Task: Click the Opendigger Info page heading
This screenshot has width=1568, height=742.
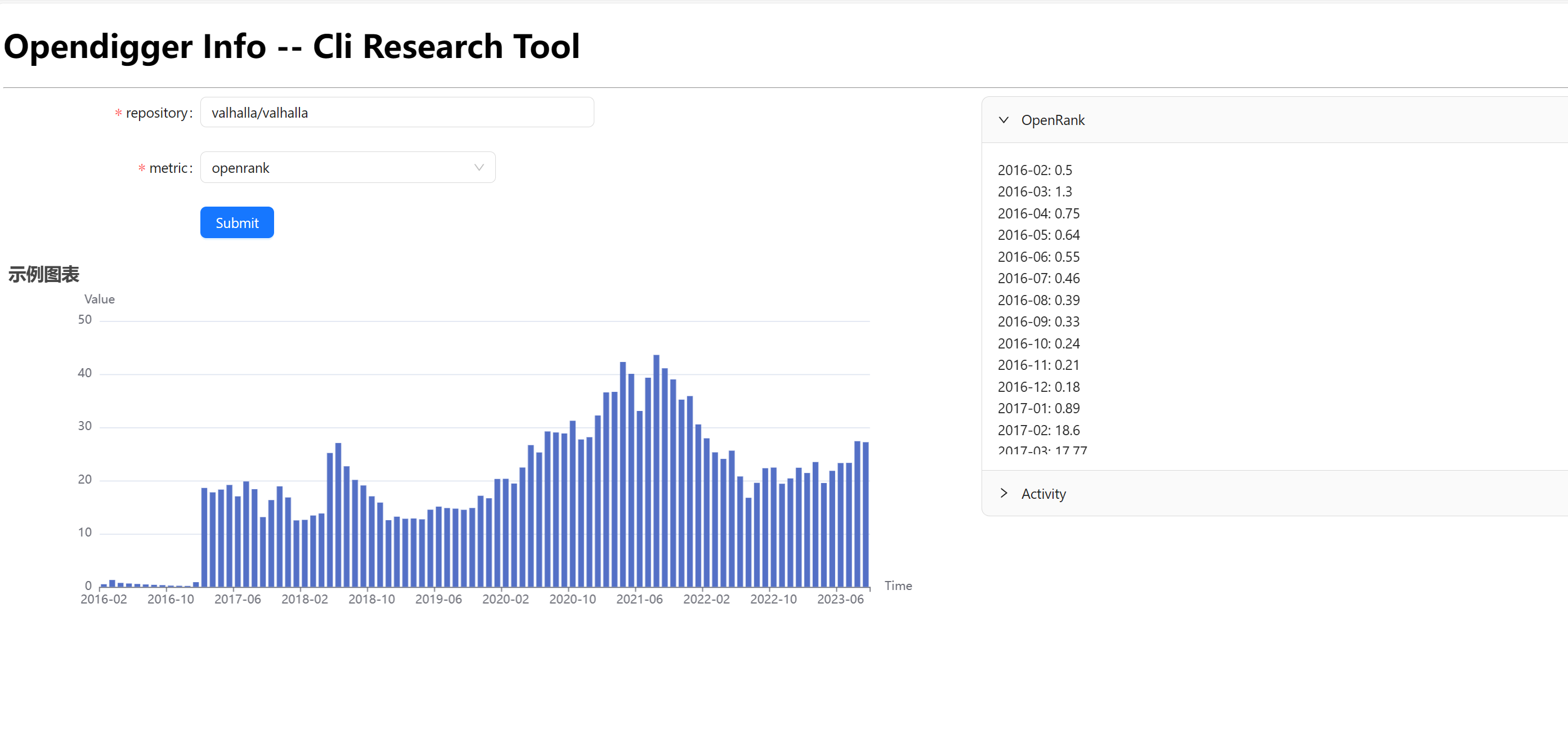Action: pos(292,46)
